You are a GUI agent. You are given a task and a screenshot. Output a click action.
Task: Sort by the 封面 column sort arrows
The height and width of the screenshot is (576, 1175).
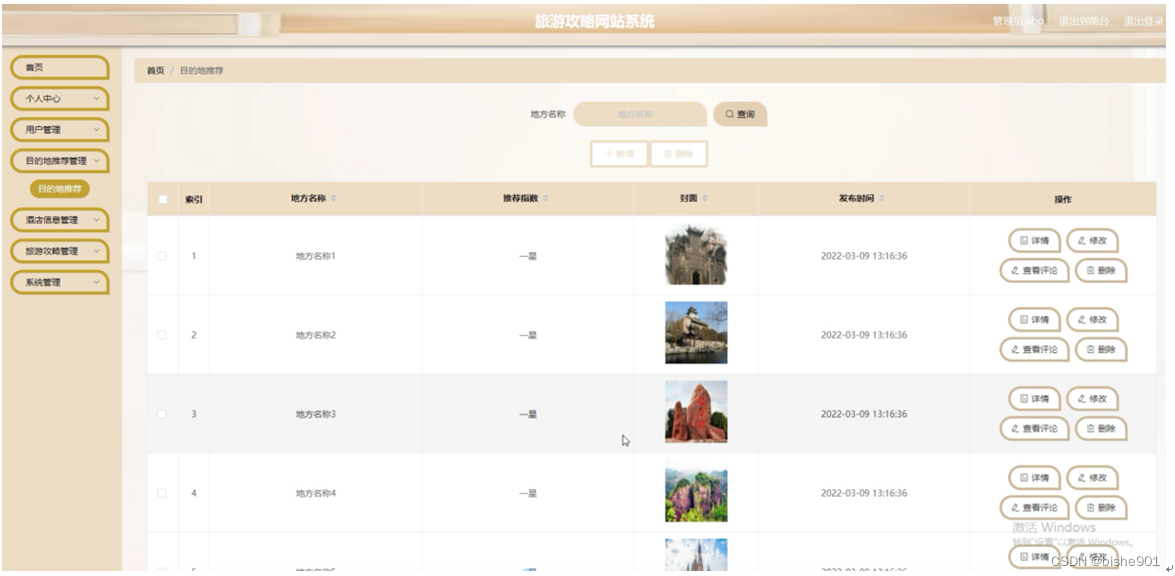point(705,198)
